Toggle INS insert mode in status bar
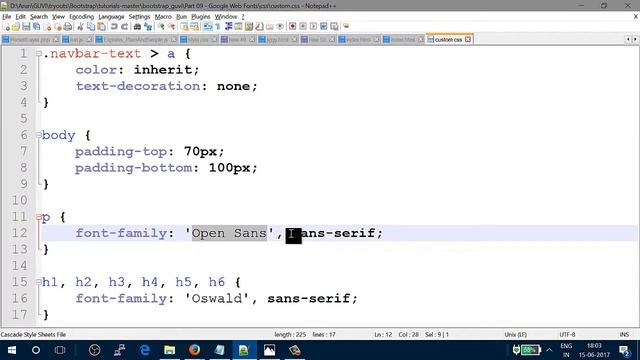 [624, 334]
